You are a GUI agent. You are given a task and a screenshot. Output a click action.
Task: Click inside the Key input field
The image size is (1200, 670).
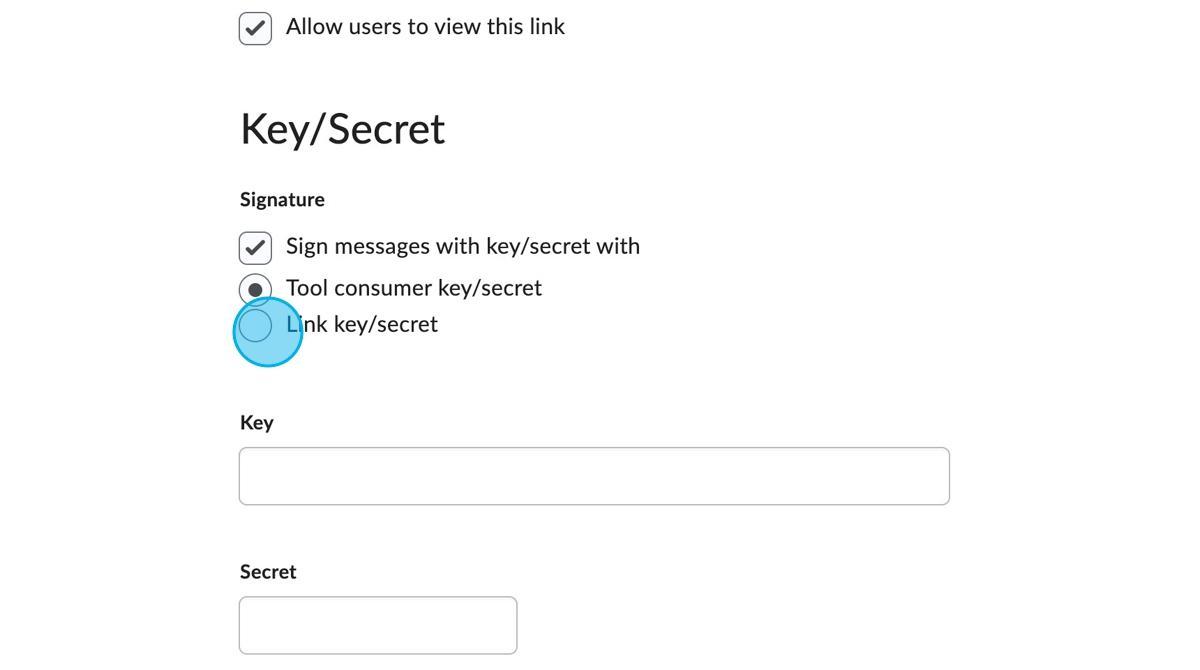pos(594,475)
